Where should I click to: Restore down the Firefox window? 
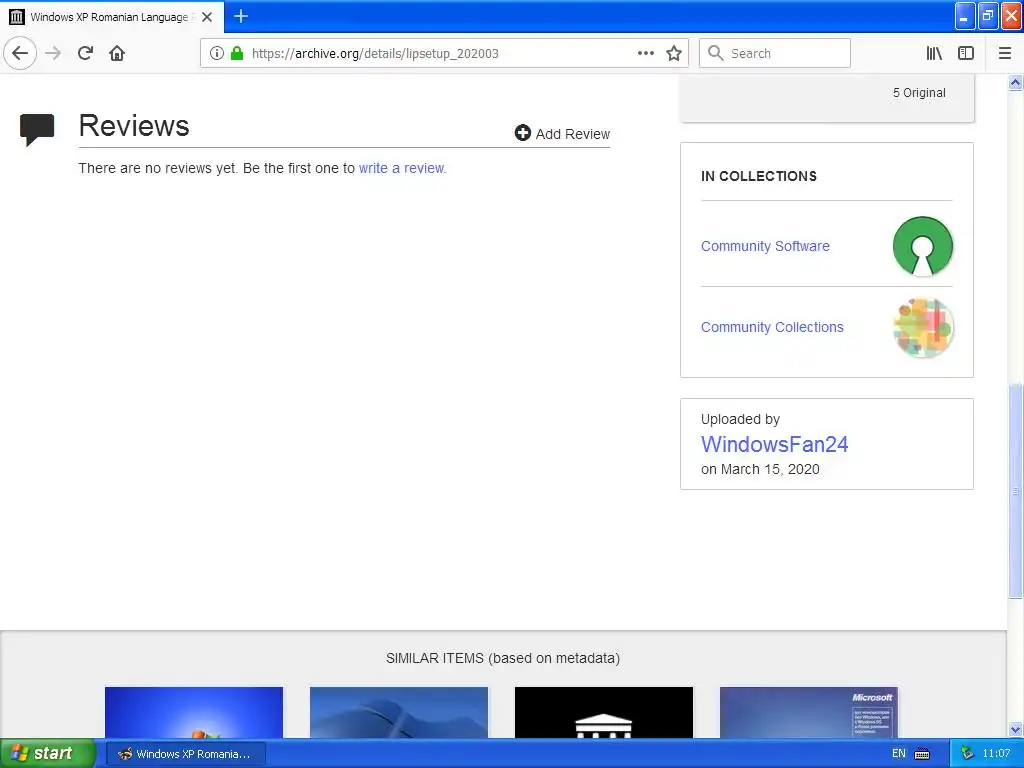988,16
